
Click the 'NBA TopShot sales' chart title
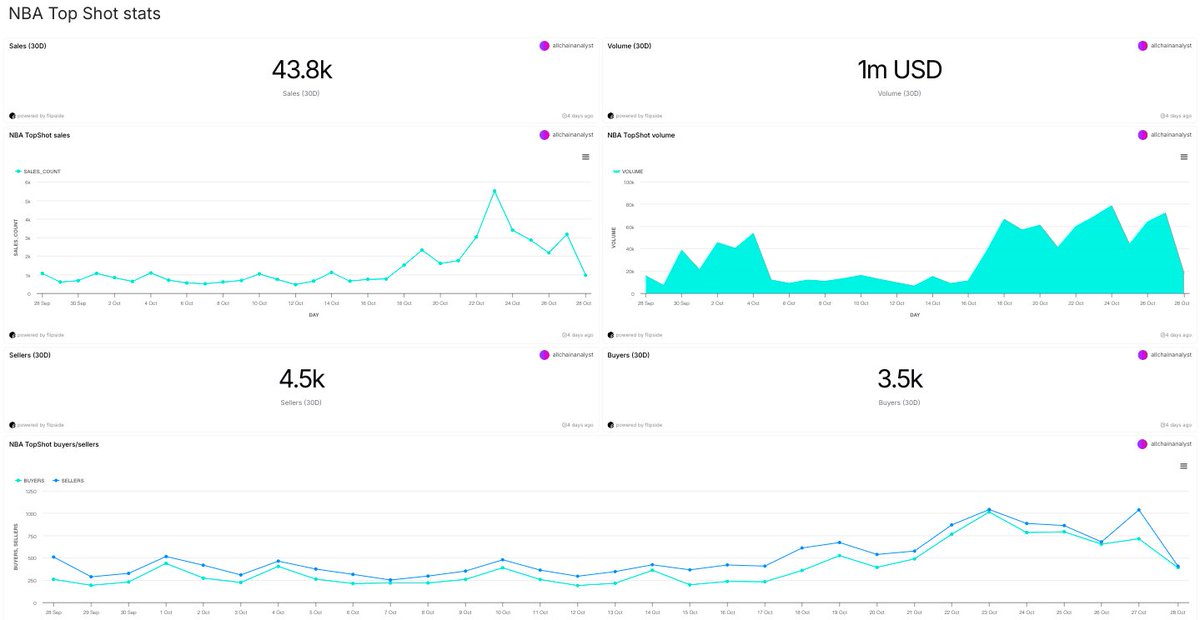coord(40,135)
